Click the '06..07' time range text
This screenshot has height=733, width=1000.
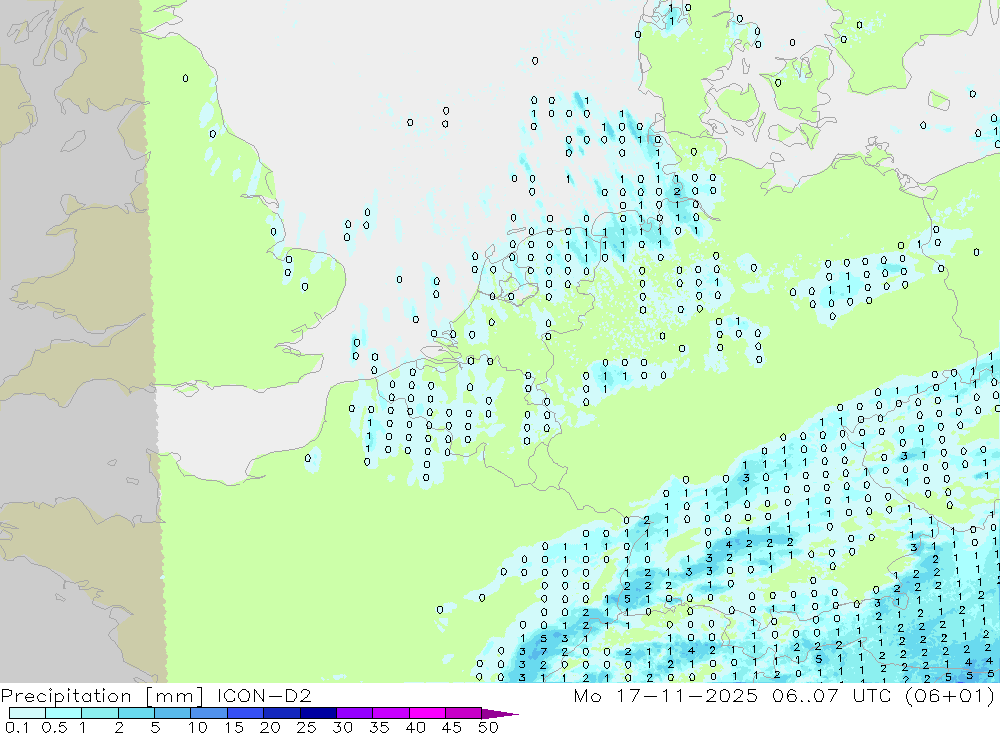click(805, 695)
